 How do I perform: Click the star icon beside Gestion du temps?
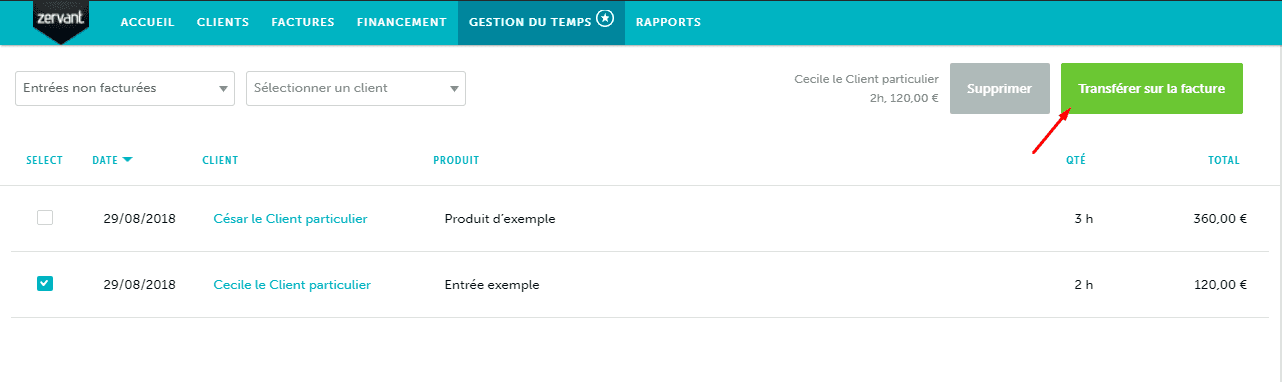604,20
